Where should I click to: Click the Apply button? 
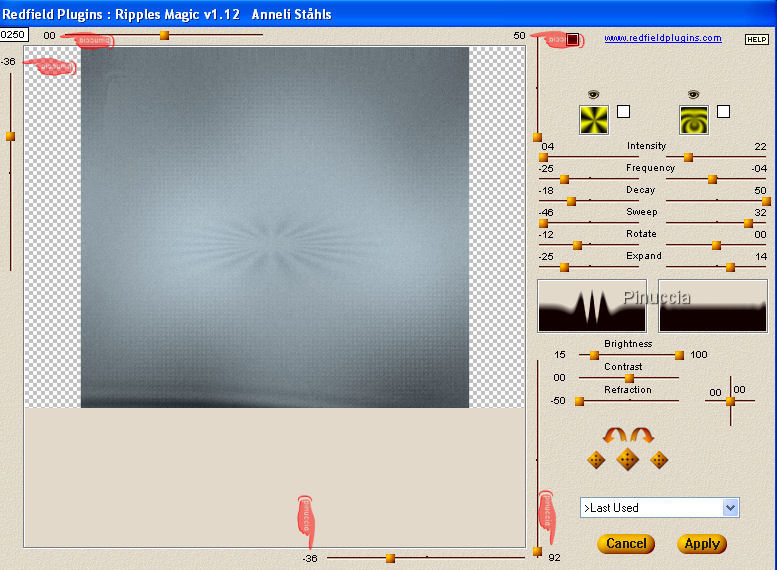[702, 544]
